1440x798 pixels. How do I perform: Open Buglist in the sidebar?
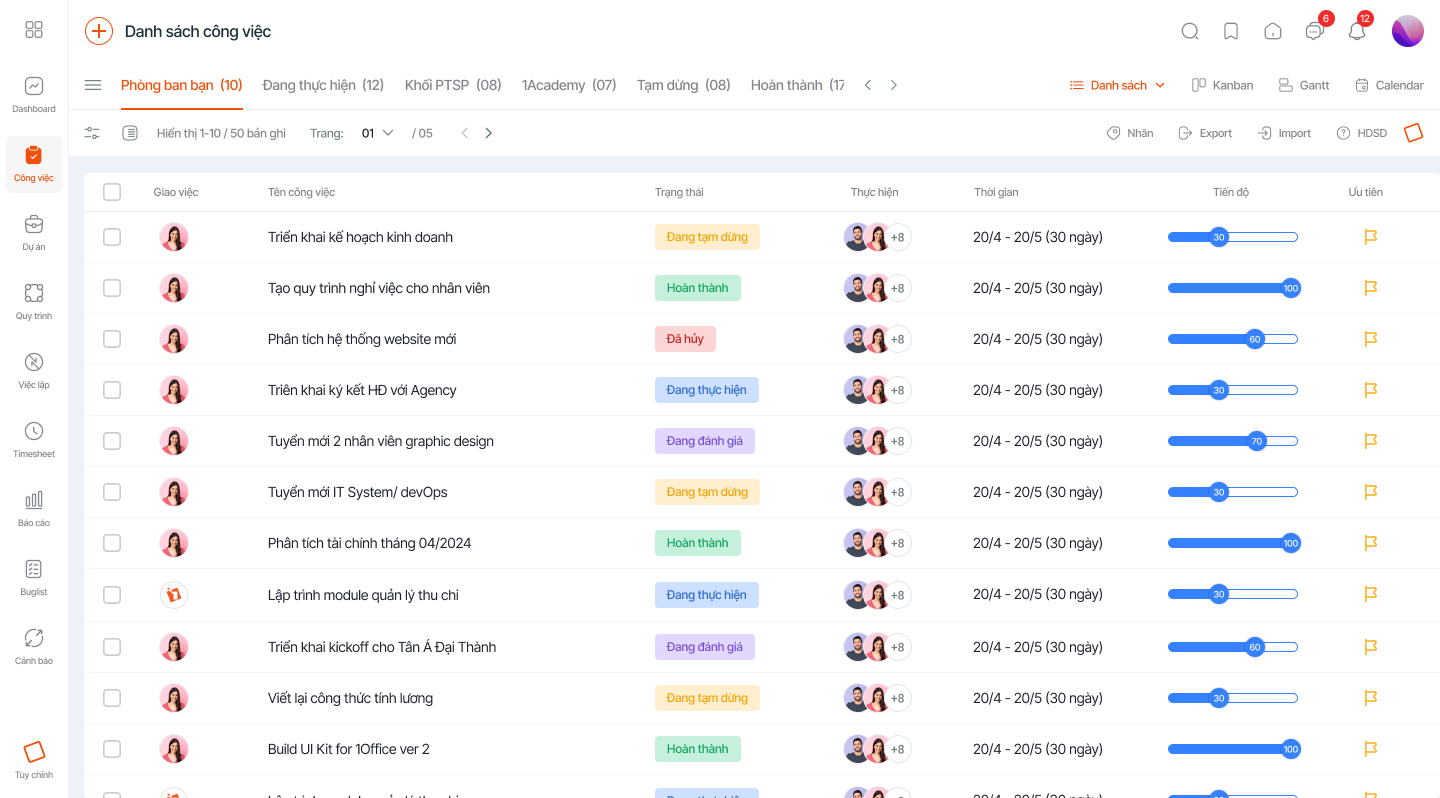tap(34, 577)
